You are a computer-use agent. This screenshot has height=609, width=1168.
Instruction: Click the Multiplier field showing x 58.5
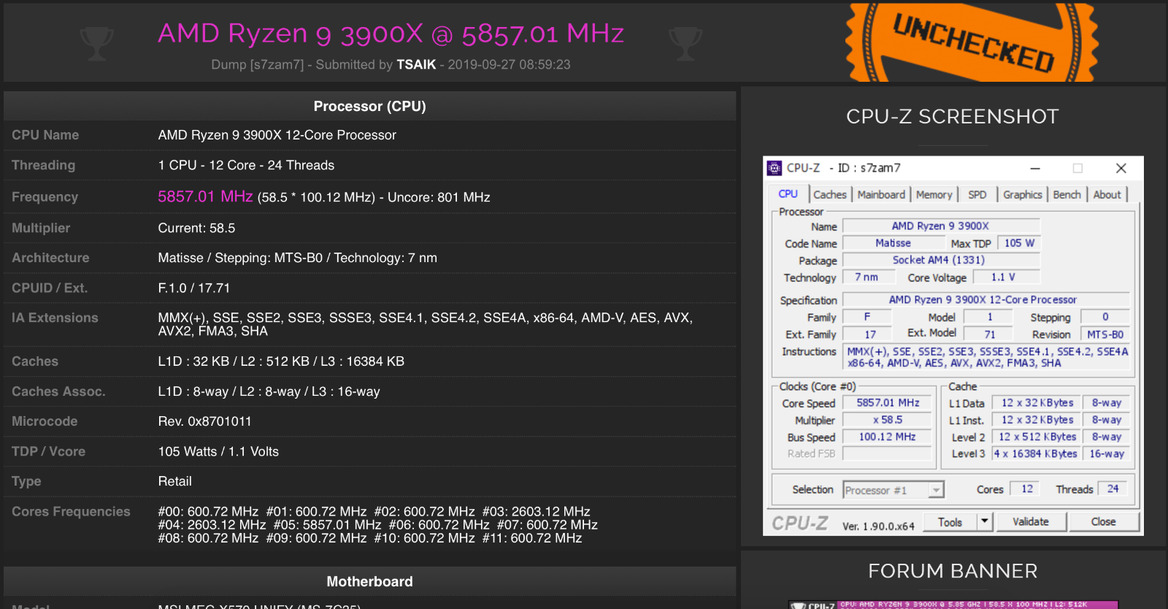[x=887, y=420]
